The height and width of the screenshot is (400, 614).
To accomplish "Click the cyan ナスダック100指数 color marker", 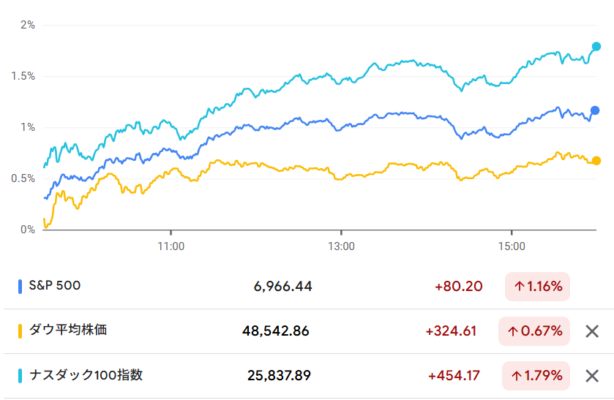I will [21, 376].
